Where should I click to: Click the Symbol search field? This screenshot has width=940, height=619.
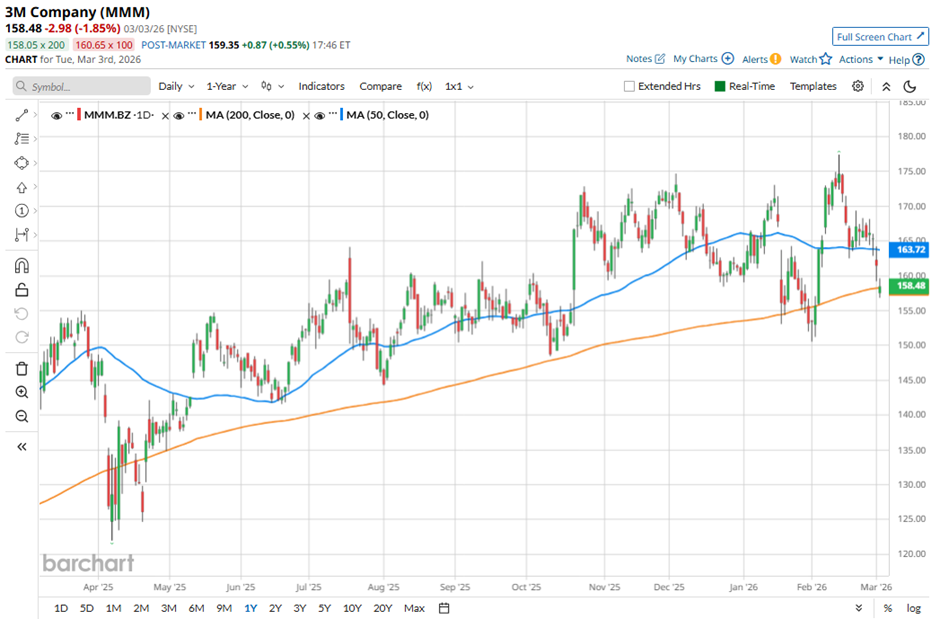point(82,87)
